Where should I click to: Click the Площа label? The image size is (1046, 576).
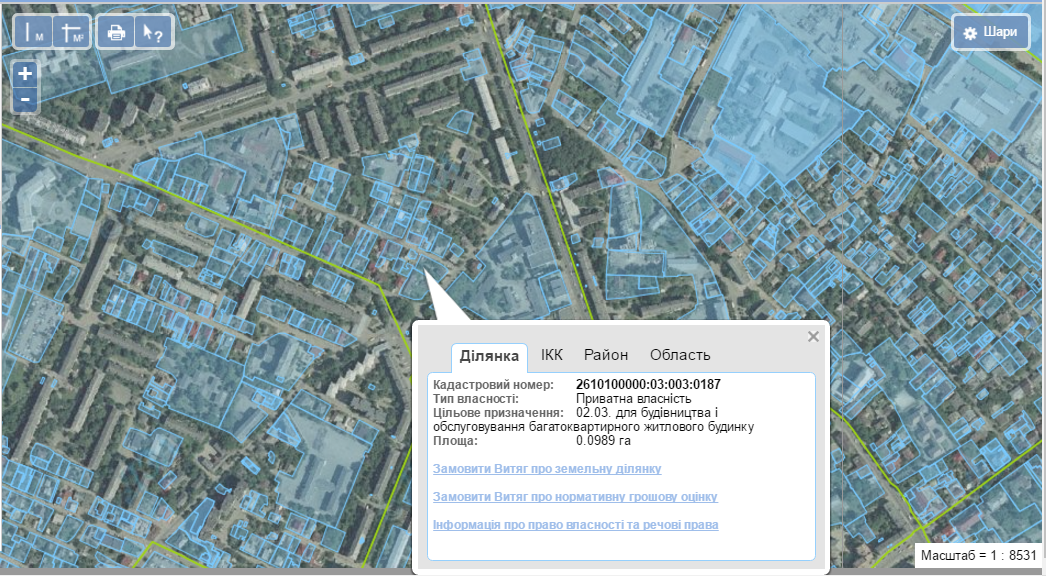(x=455, y=441)
